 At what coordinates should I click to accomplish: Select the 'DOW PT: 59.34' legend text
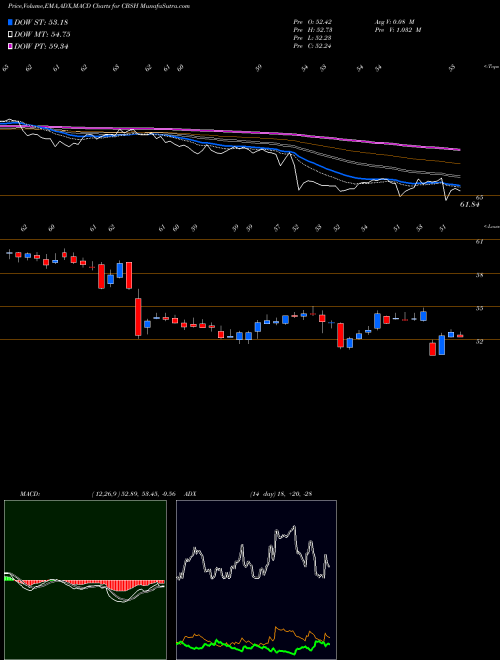(x=41, y=46)
